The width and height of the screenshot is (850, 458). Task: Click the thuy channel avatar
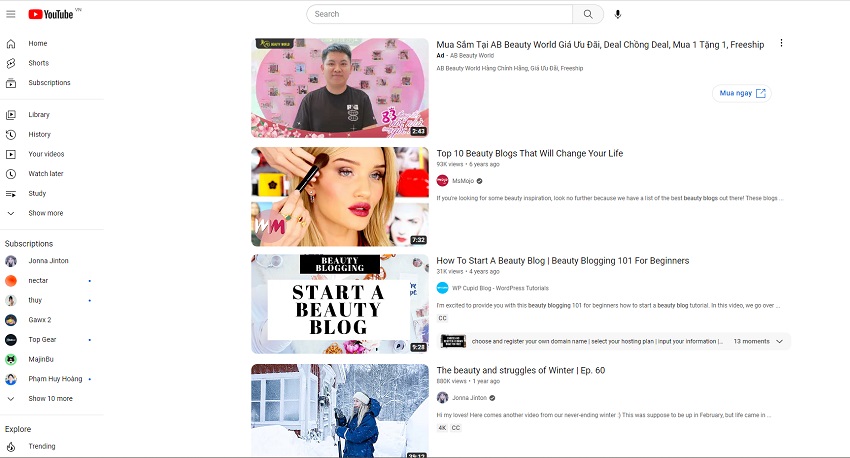click(x=11, y=300)
